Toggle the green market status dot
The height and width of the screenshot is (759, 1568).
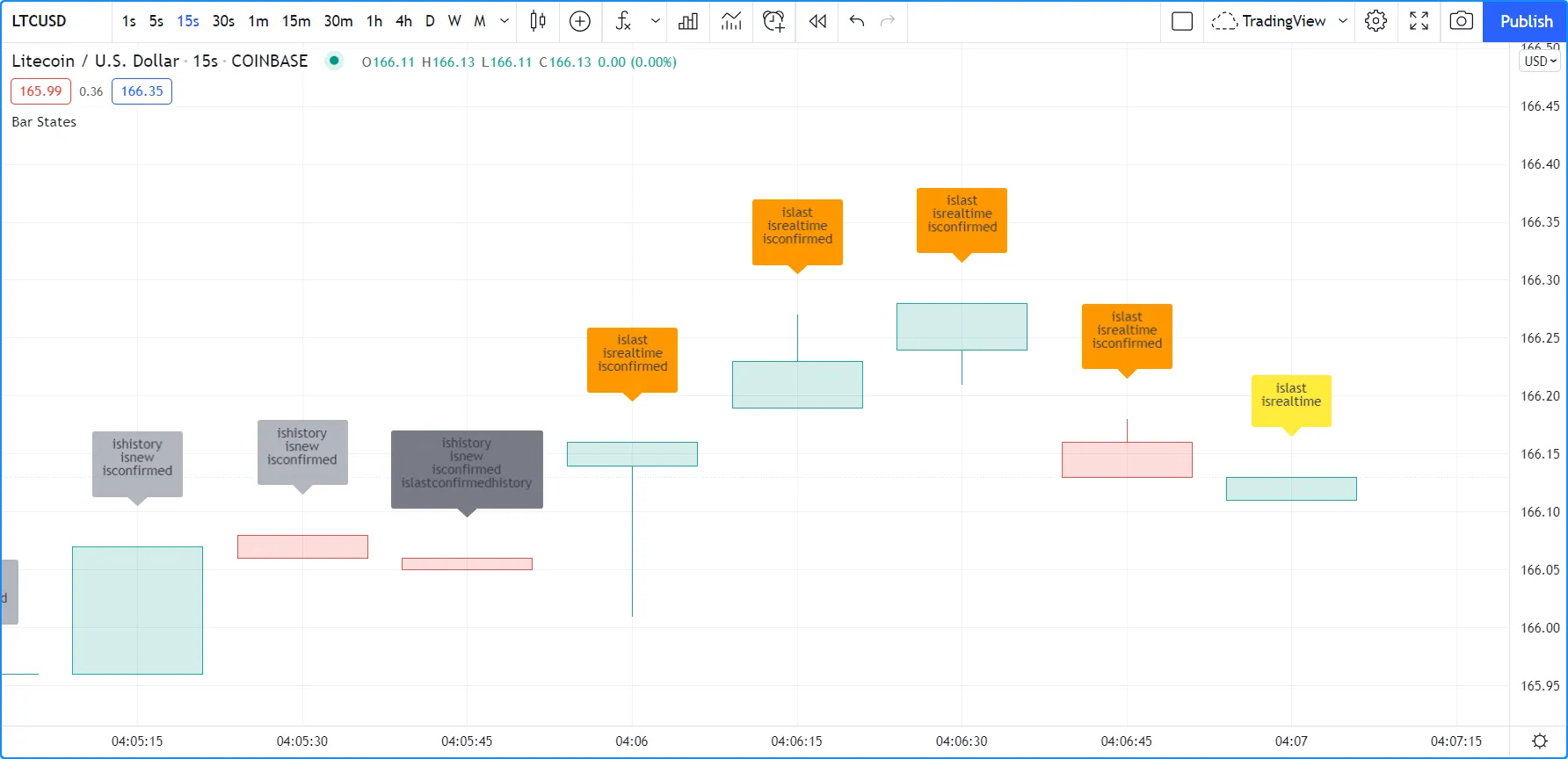point(334,61)
